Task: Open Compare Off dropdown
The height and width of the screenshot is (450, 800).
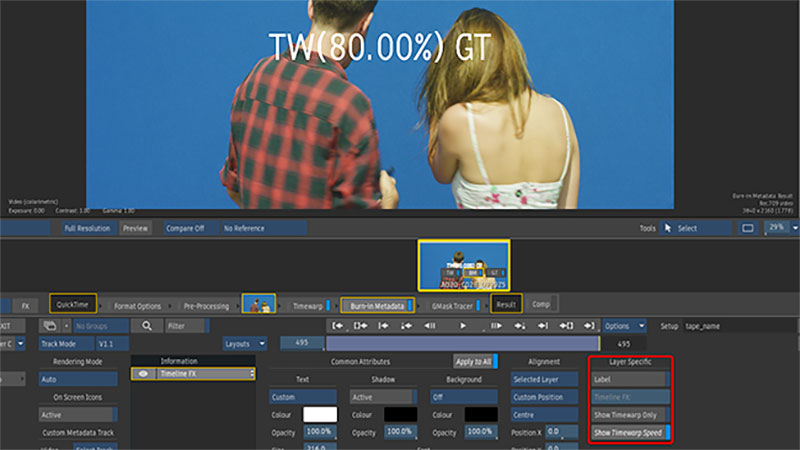Action: pyautogui.click(x=191, y=228)
